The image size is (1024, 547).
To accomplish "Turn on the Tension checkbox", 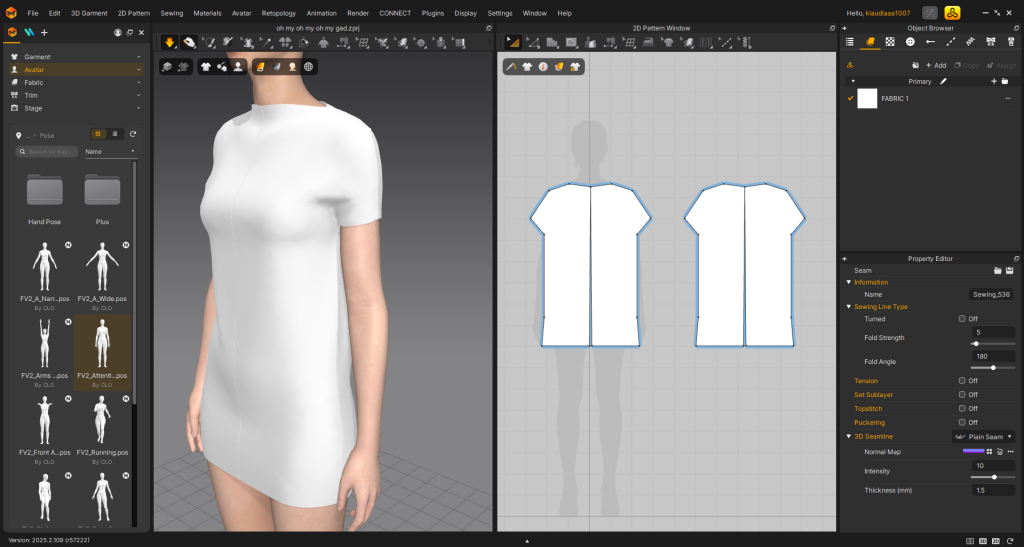I will pyautogui.click(x=962, y=380).
